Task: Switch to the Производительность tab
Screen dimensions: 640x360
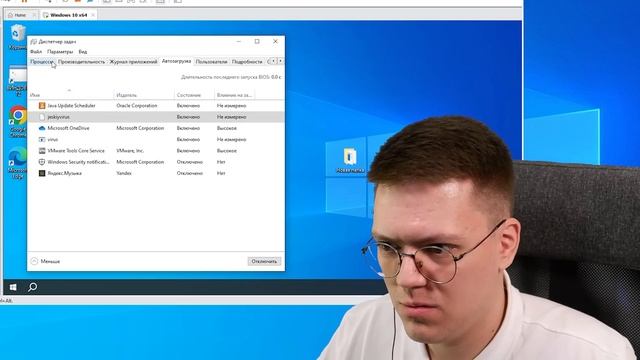Action: (x=81, y=62)
